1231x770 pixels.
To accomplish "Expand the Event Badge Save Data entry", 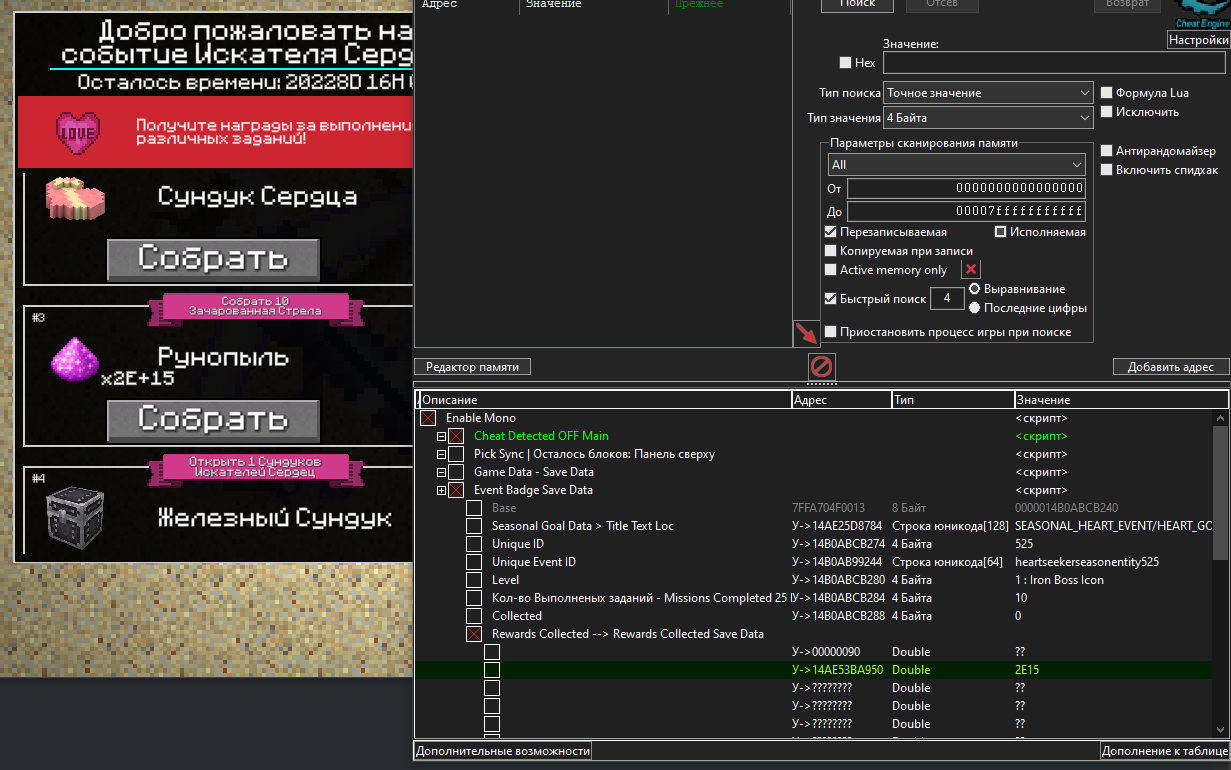I will [441, 490].
